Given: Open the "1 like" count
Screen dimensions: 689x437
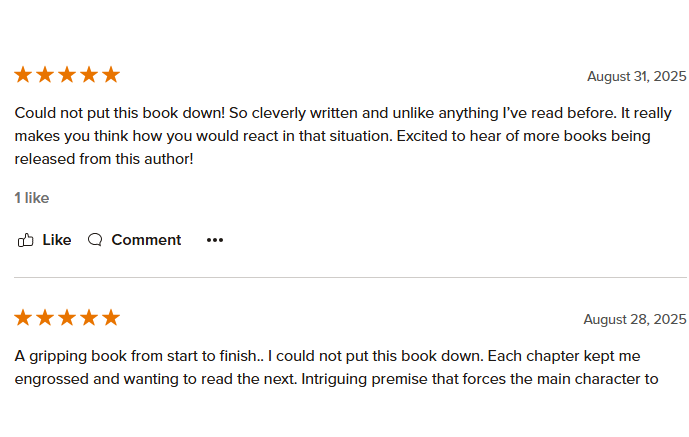Looking at the screenshot, I should tap(32, 198).
